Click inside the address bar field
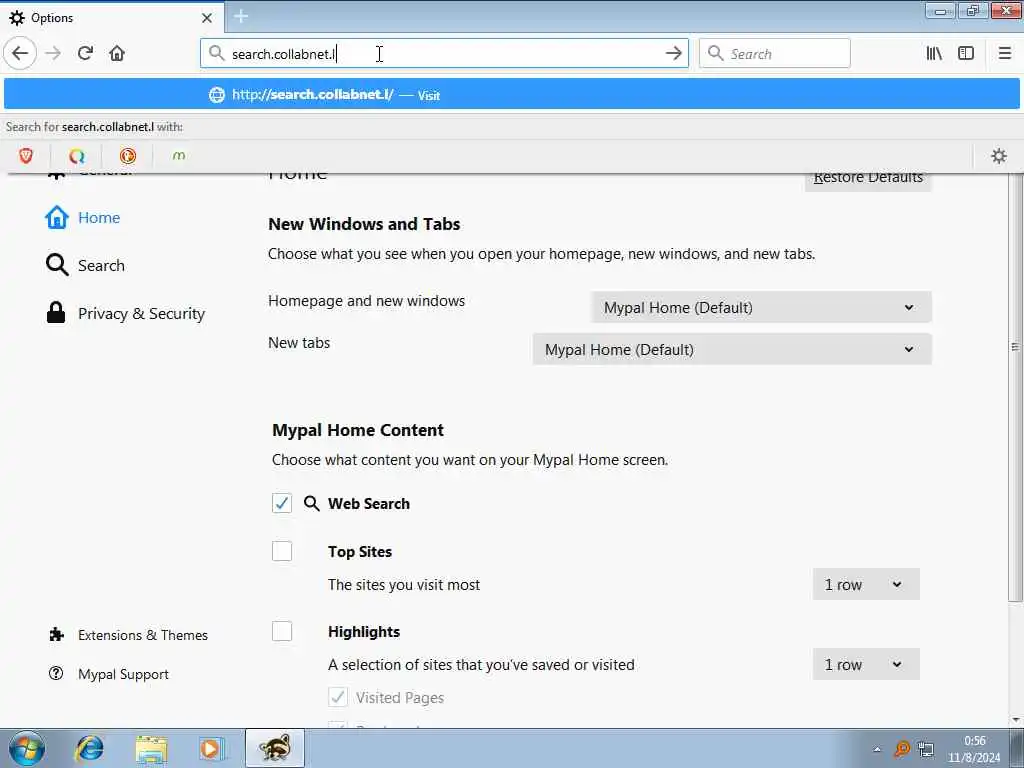The width and height of the screenshot is (1024, 768). pyautogui.click(x=444, y=54)
